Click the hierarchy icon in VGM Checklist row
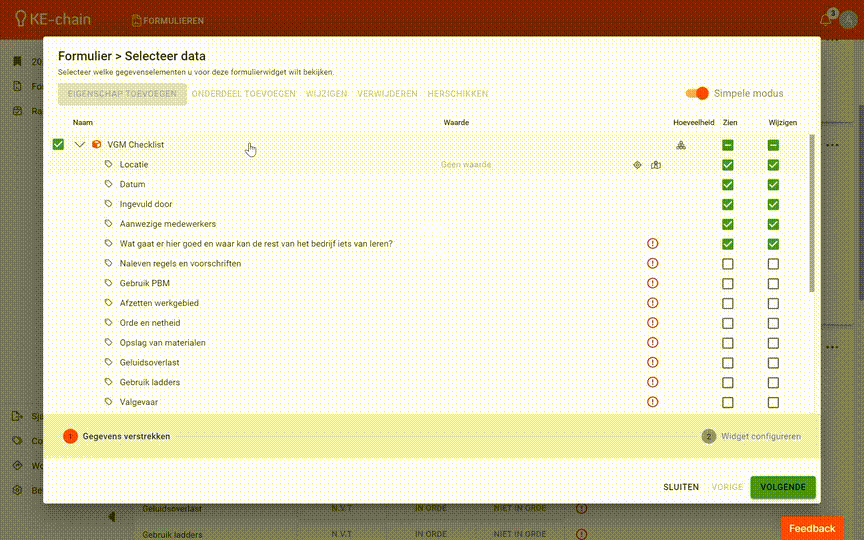This screenshot has width=864, height=540. tap(681, 145)
